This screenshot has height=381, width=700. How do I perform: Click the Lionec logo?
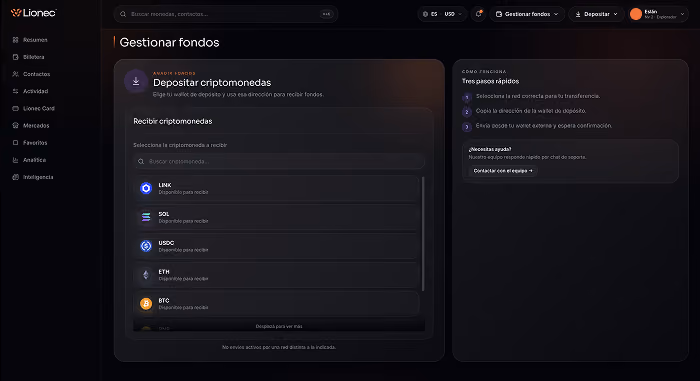33,13
